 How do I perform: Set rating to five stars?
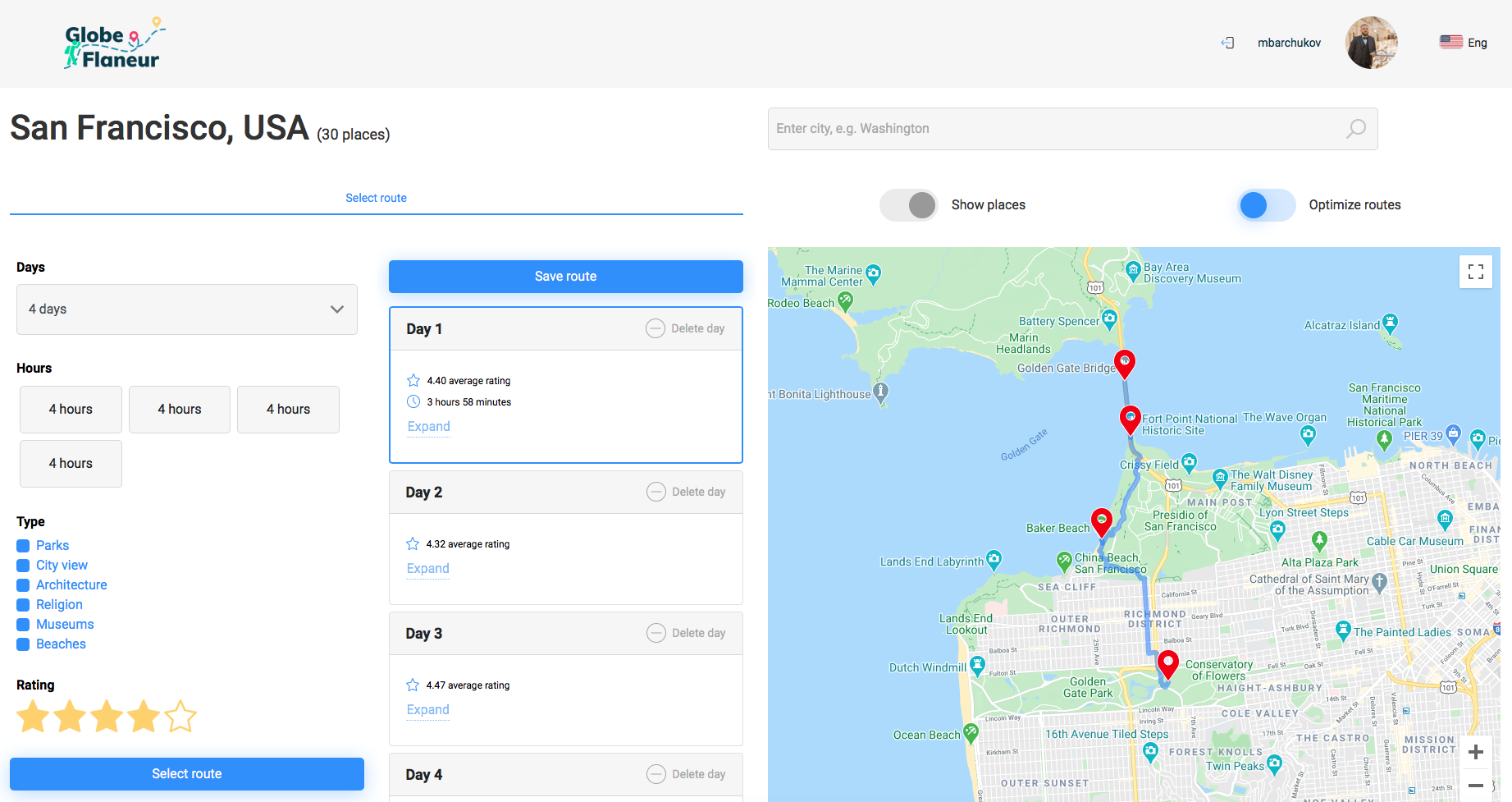click(180, 716)
